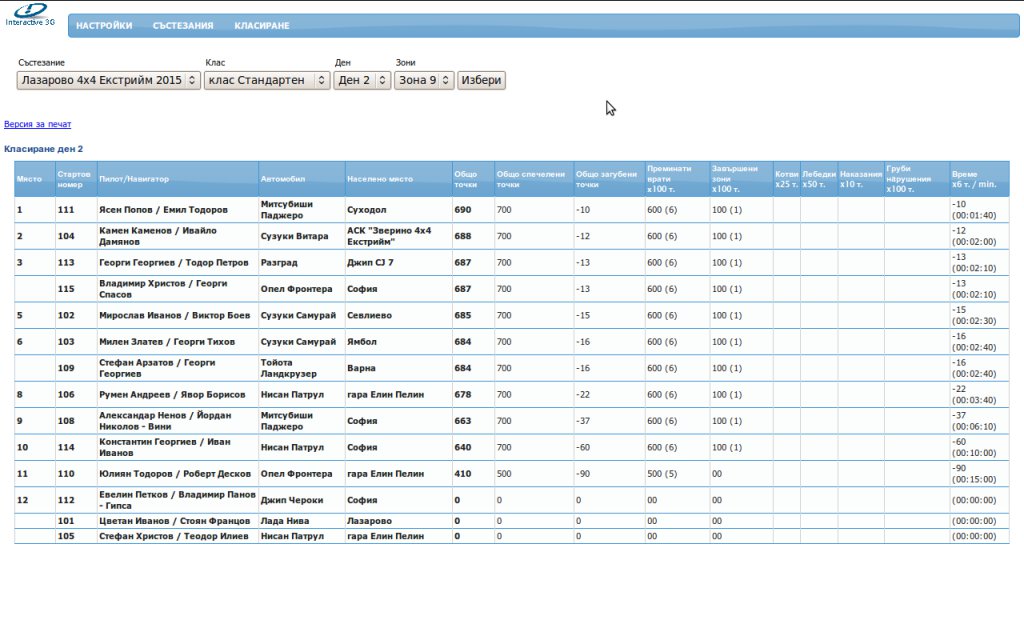Select start number 110 row cell

pyautogui.click(x=67, y=474)
